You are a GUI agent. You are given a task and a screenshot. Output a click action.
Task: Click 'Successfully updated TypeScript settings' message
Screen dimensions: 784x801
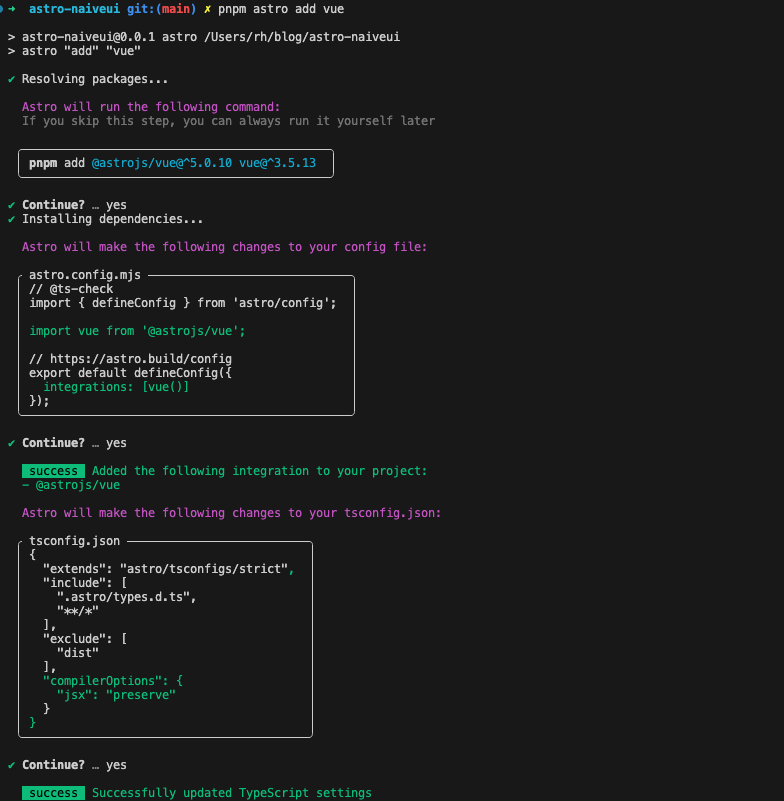(232, 793)
